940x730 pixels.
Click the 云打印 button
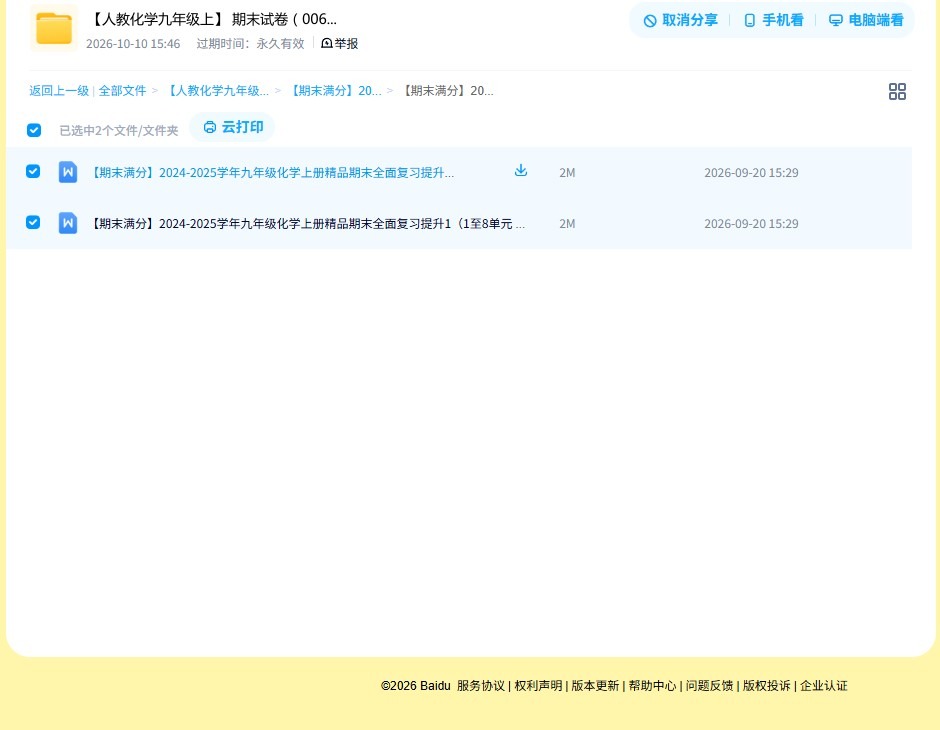[233, 127]
